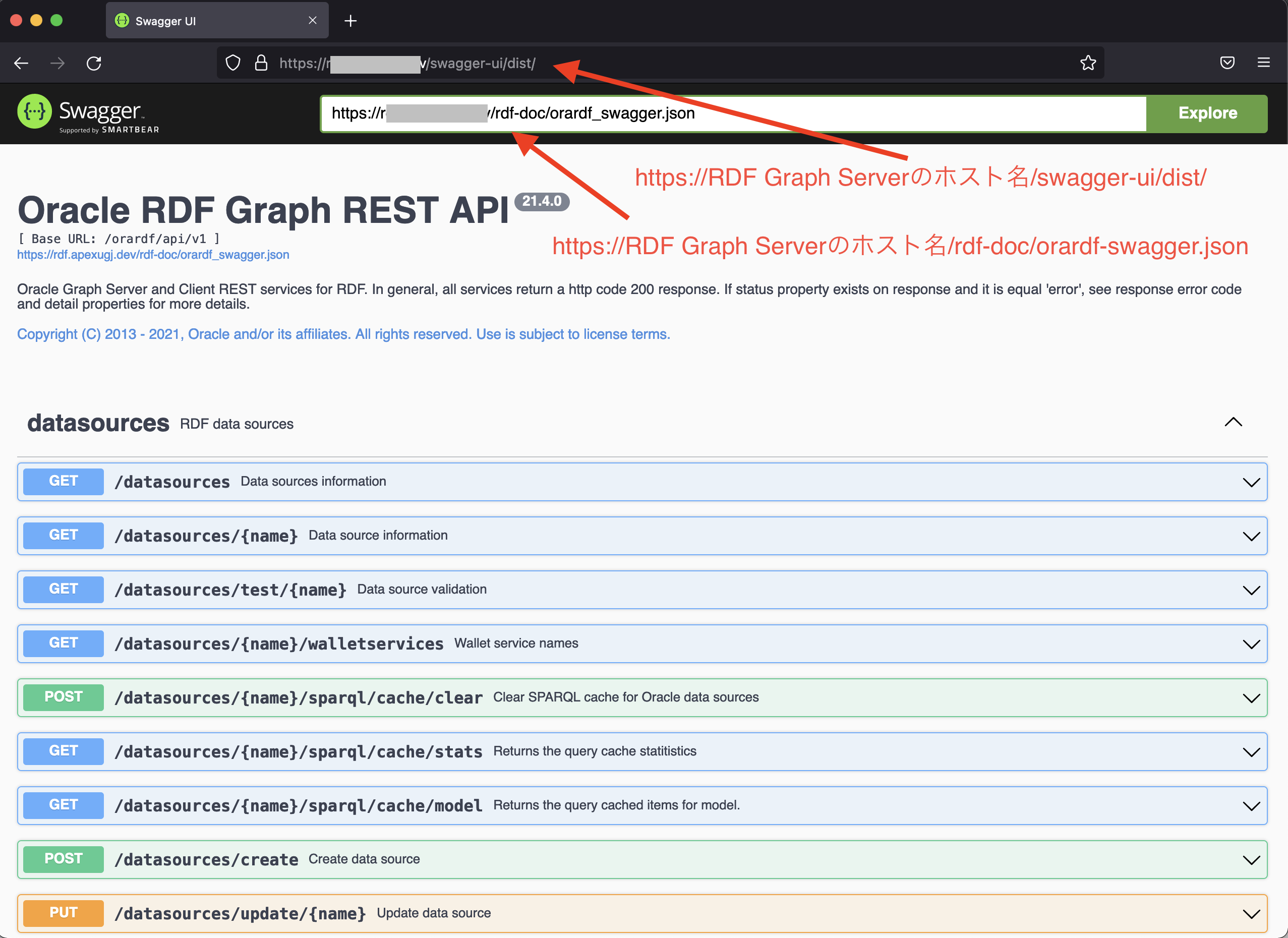Expand POST sparql/cache/clear chevron
The image size is (1288, 938).
(x=1252, y=698)
